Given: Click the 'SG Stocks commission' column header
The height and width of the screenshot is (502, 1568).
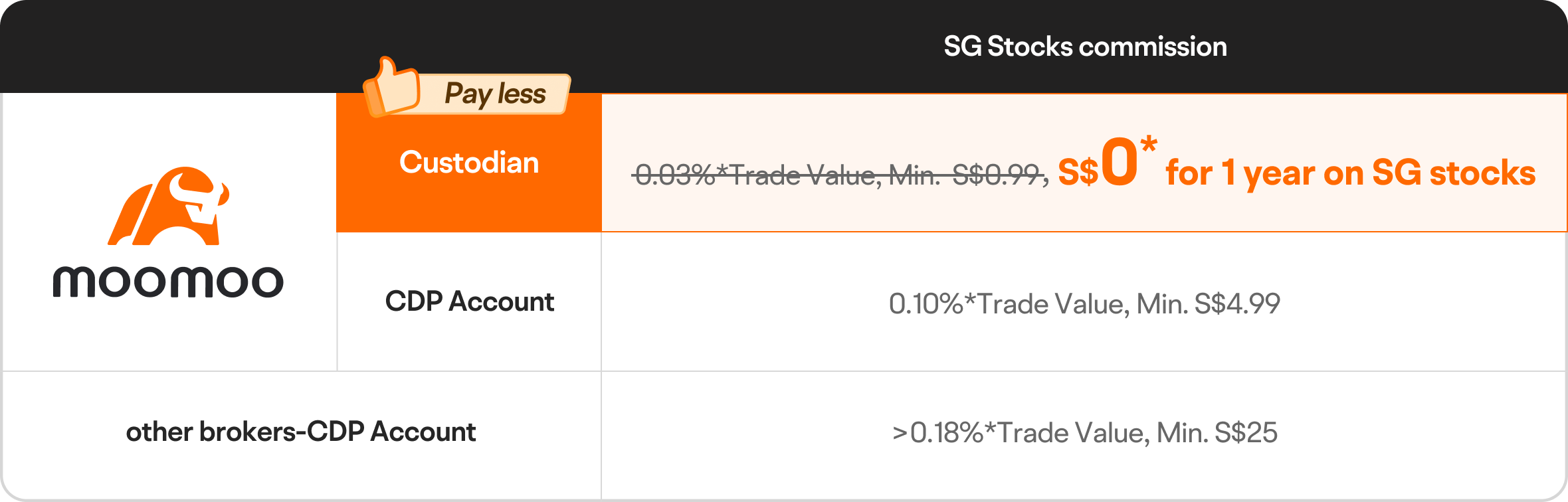Looking at the screenshot, I should 1085,46.
